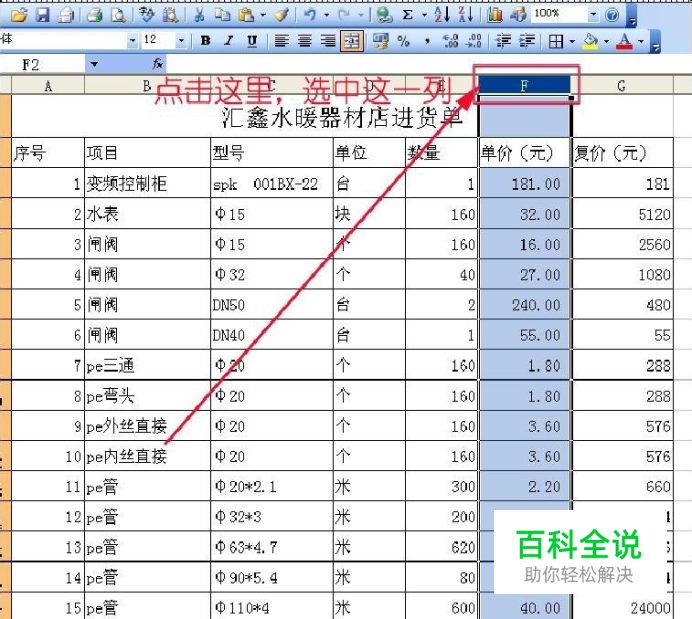Image resolution: width=692 pixels, height=619 pixels.
Task: Click the Open folder icon
Action: click(x=19, y=15)
